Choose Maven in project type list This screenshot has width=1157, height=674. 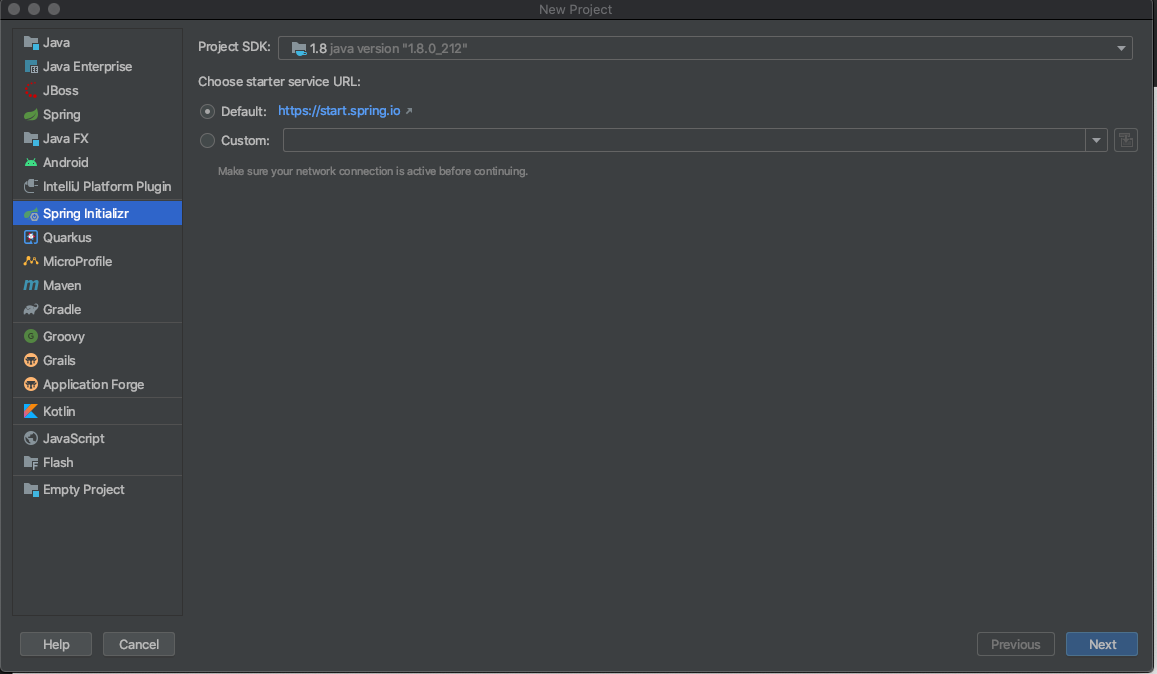click(x=97, y=286)
